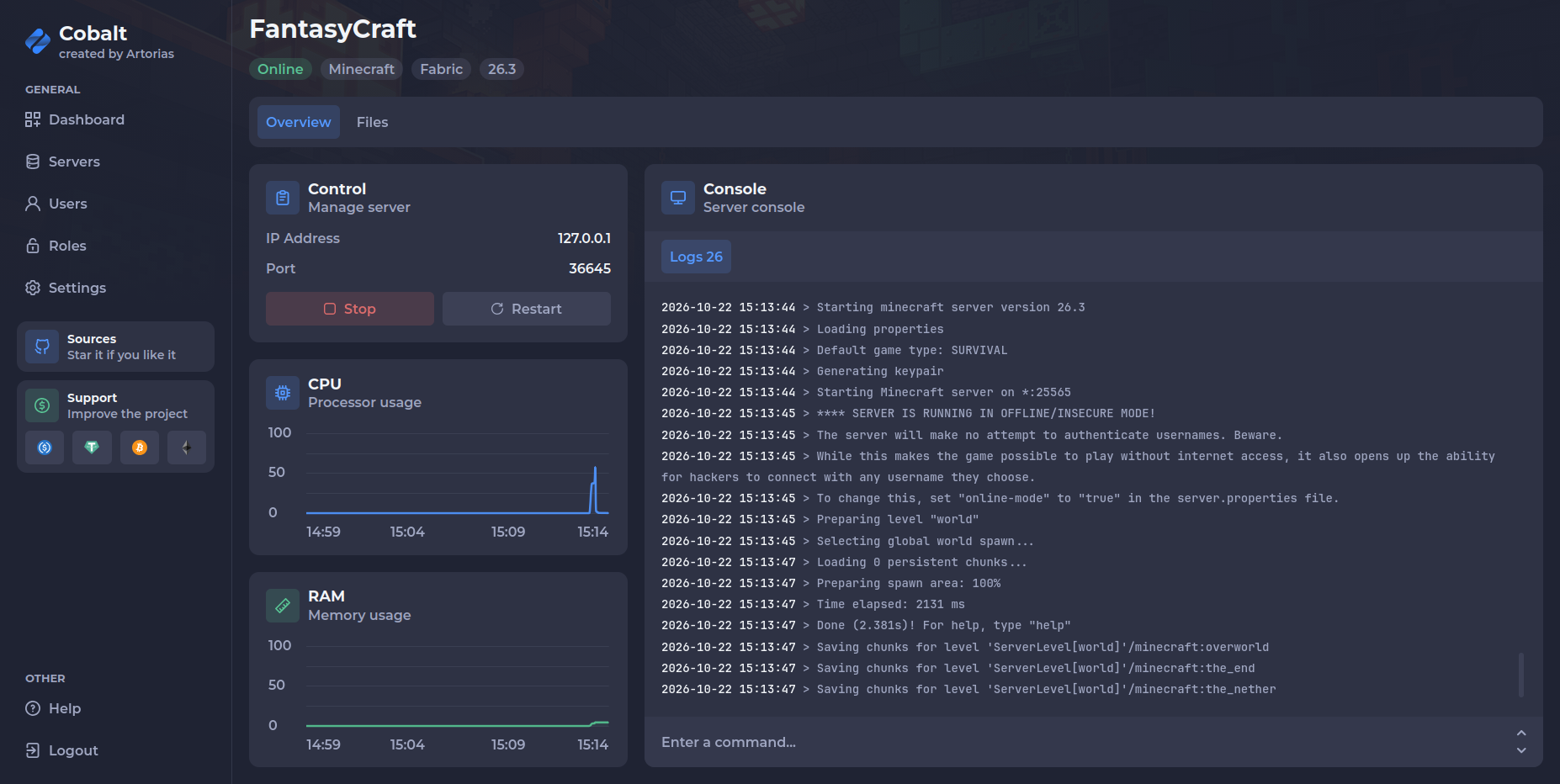Open the Sources GitHub card

pos(115,347)
